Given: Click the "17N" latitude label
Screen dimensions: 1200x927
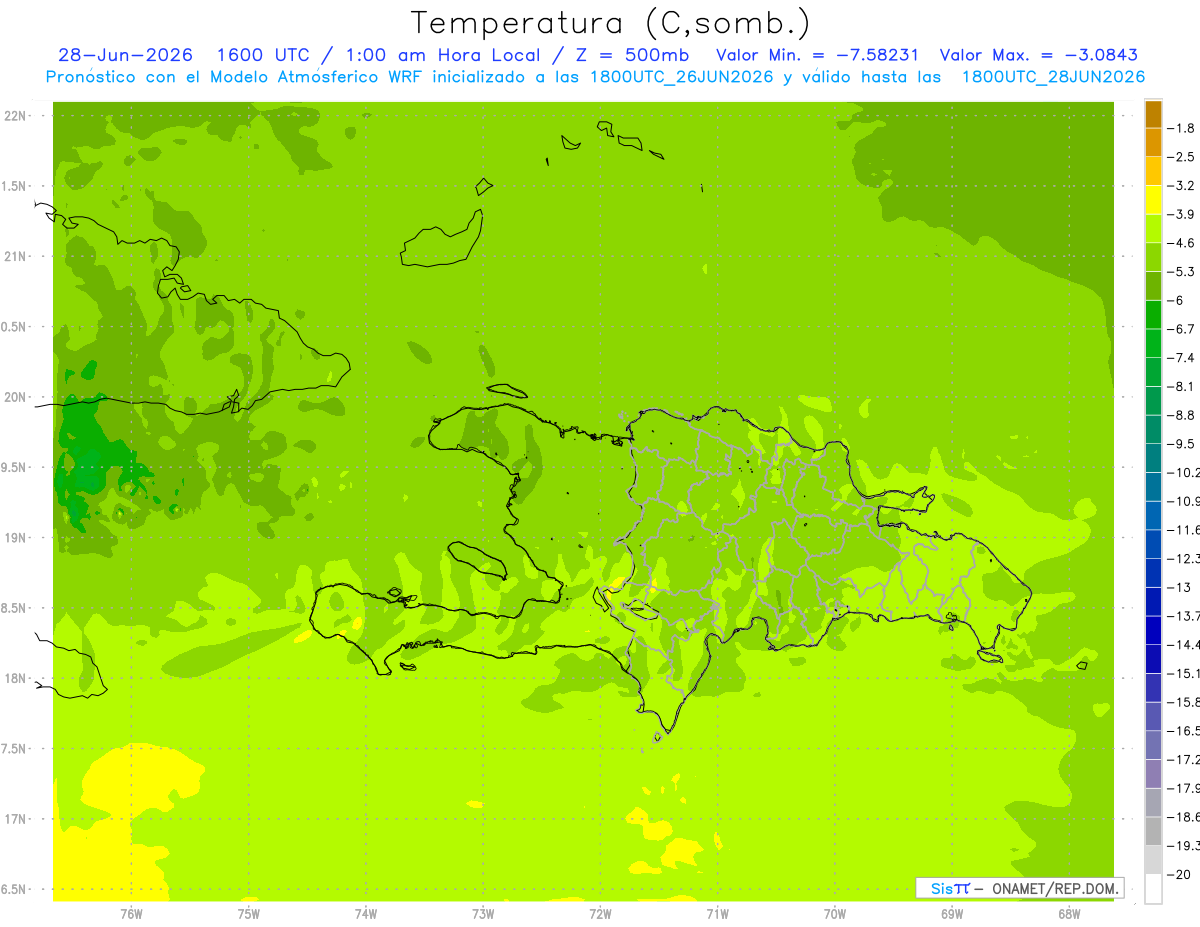Looking at the screenshot, I should point(16,819).
